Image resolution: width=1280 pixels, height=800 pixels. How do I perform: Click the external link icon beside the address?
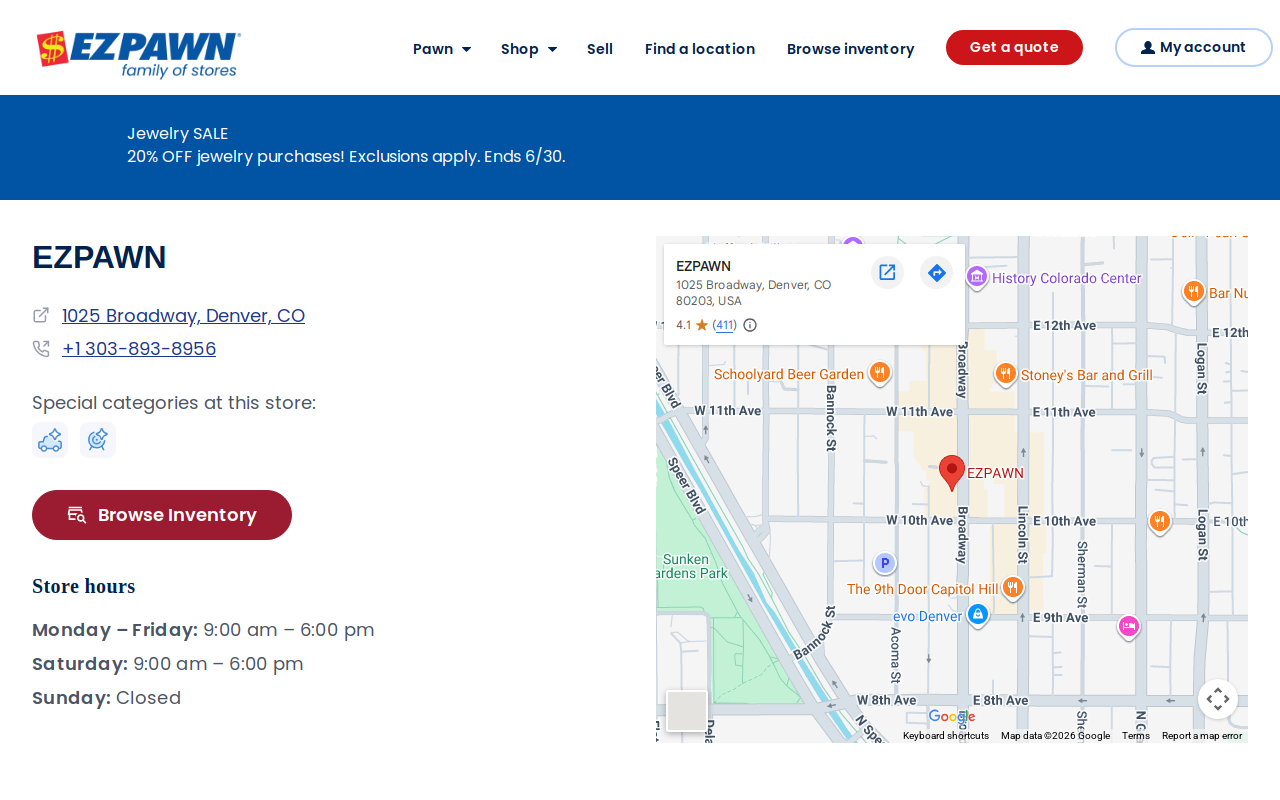pyautogui.click(x=41, y=315)
